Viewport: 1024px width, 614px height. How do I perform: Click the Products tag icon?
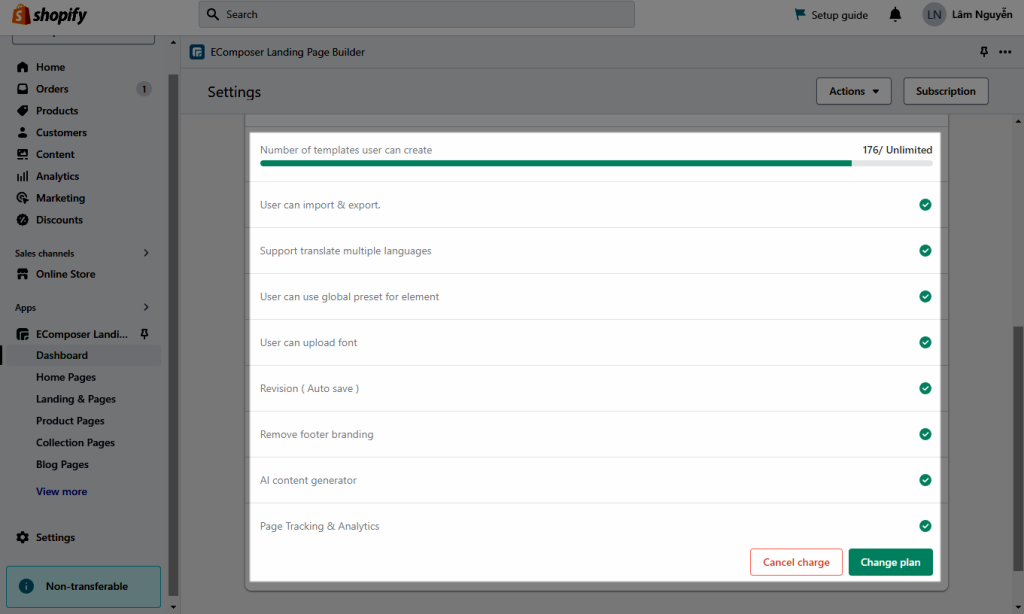click(23, 110)
